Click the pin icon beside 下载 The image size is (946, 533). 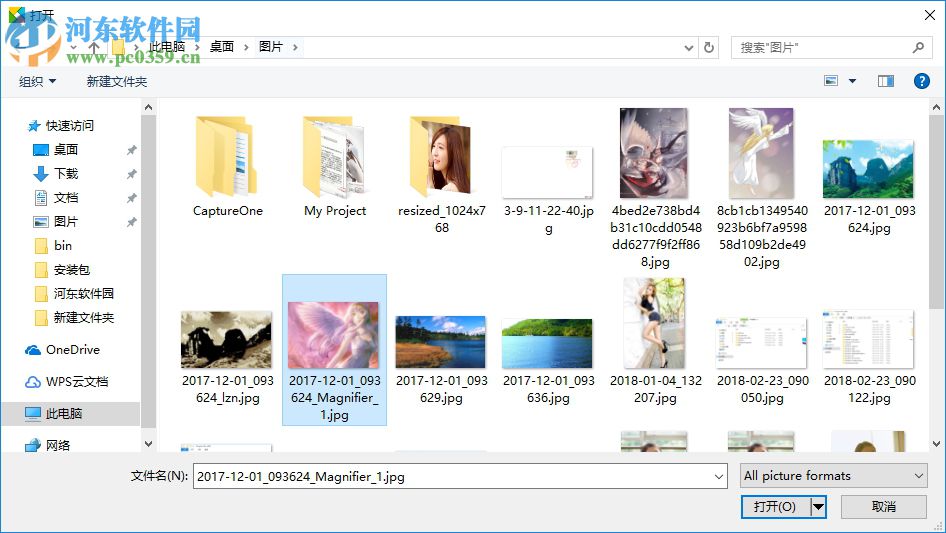pos(132,174)
